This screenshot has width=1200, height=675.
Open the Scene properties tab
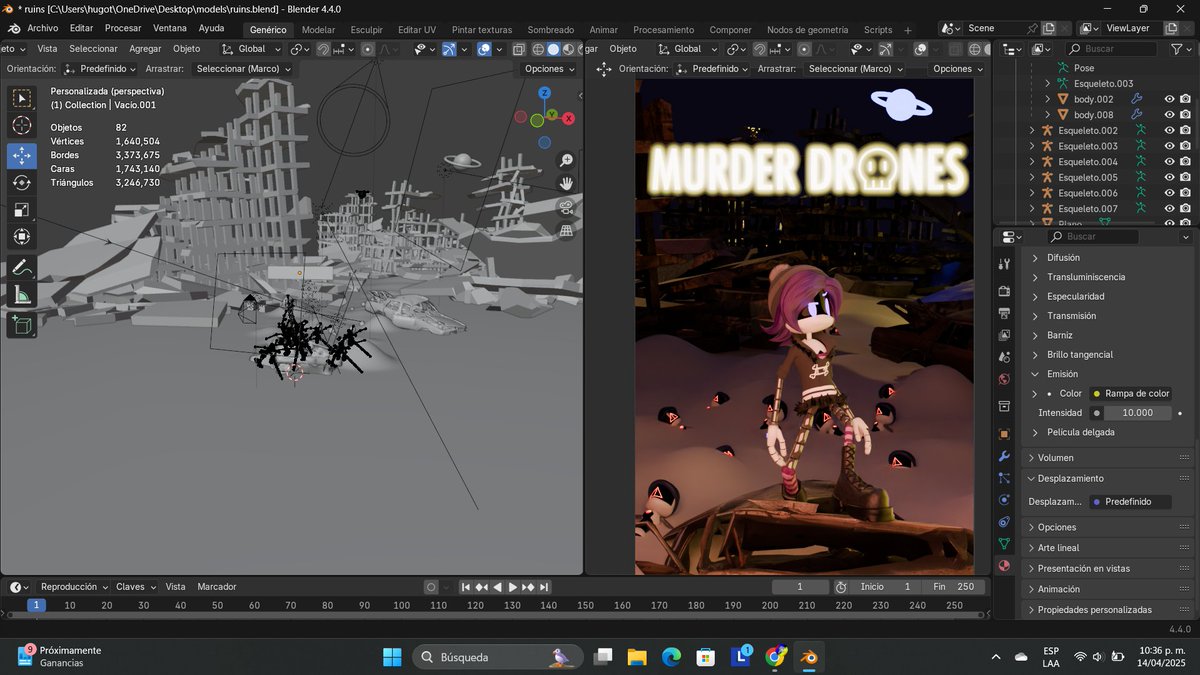[1005, 357]
